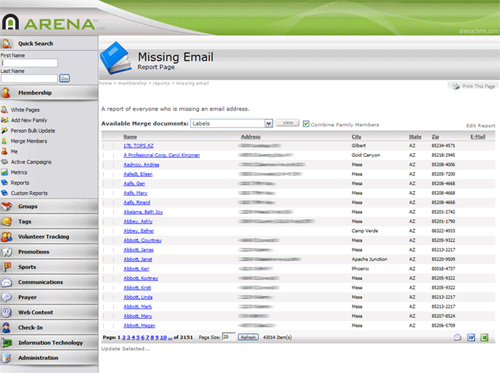Open the Edit Report link
Viewport: 500px width, 373px height.
point(481,126)
